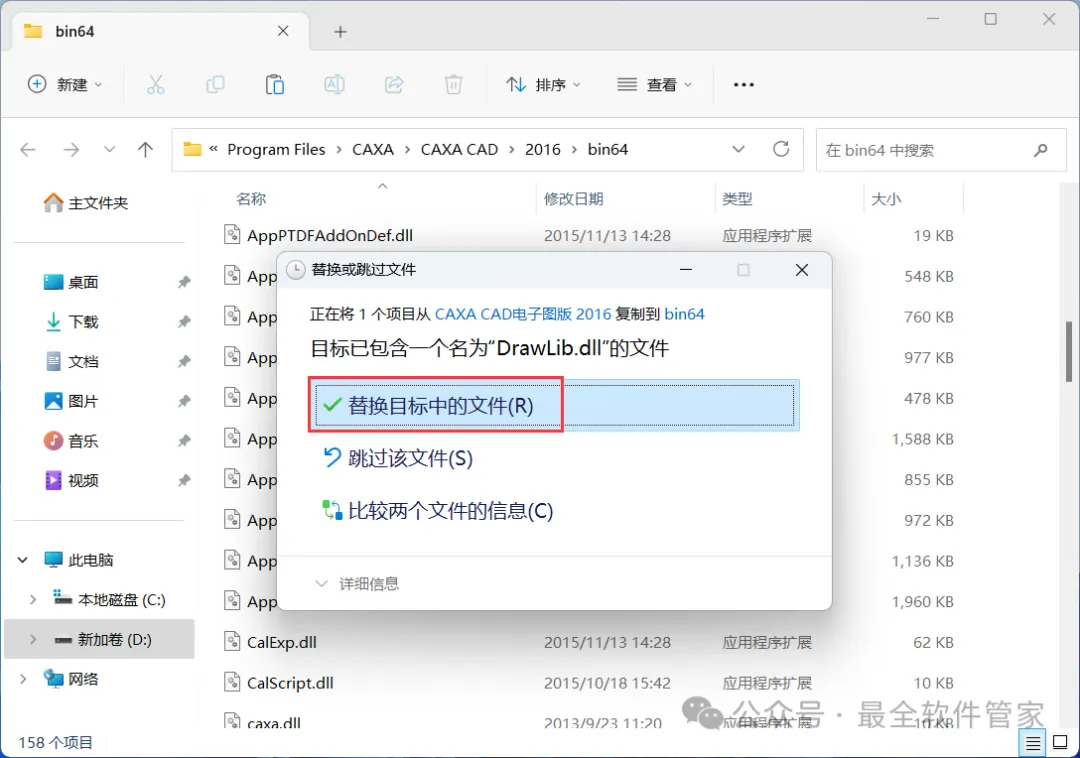Open 图片 pictures in sidebar
1080x758 pixels.
click(x=83, y=401)
